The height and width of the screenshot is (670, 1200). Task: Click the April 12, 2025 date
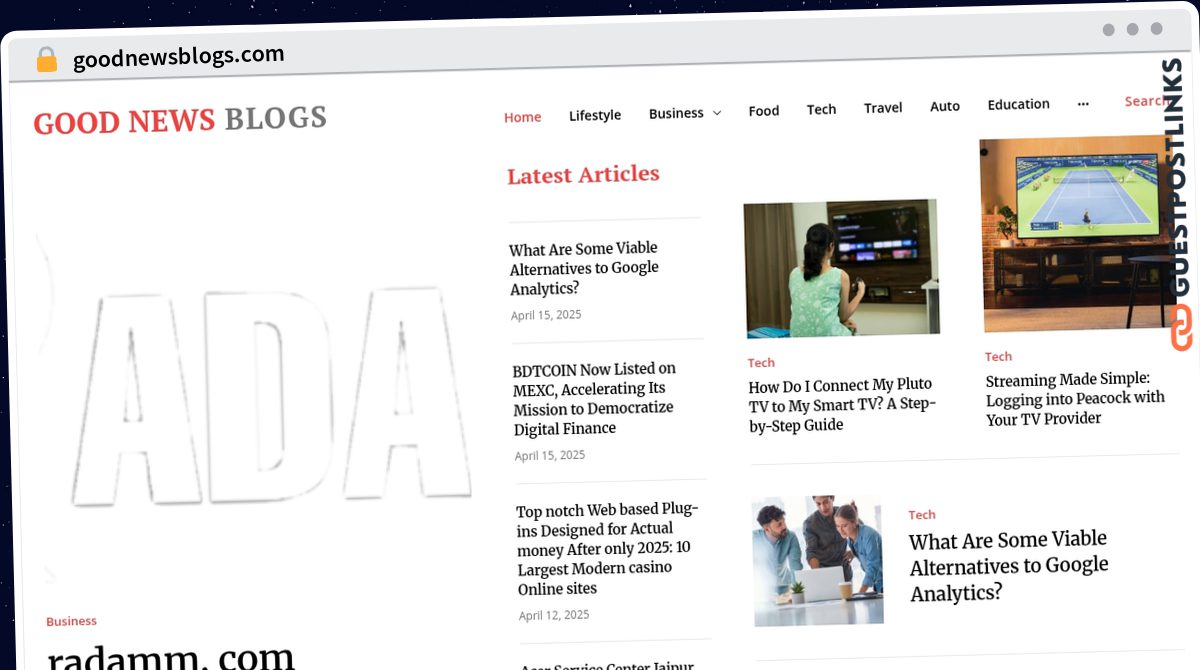[x=554, y=615]
